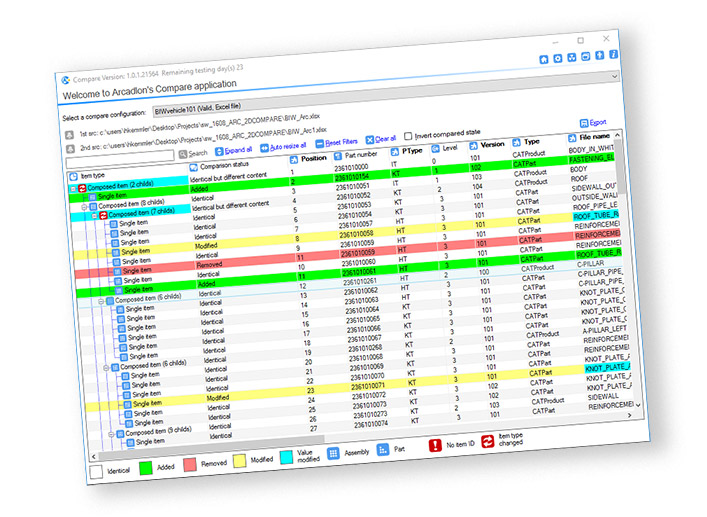Select the OUTSIDE_WALI file name cell
Image resolution: width=707 pixels, height=517 pixels.
(x=595, y=197)
